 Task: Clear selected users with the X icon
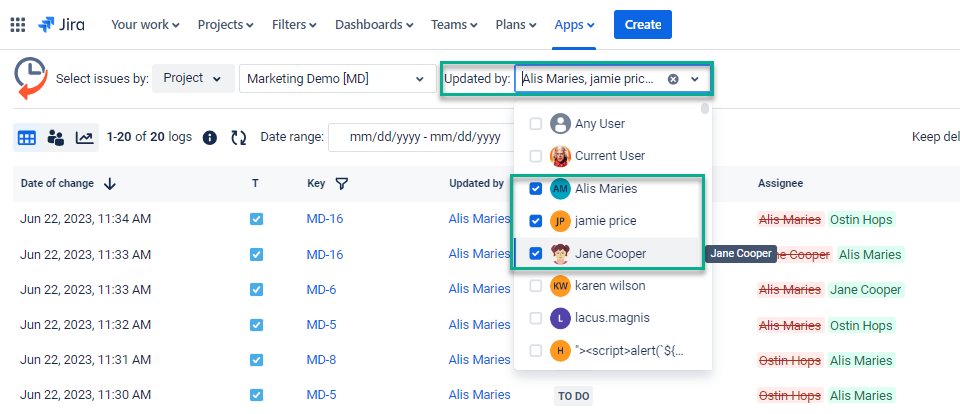[673, 78]
